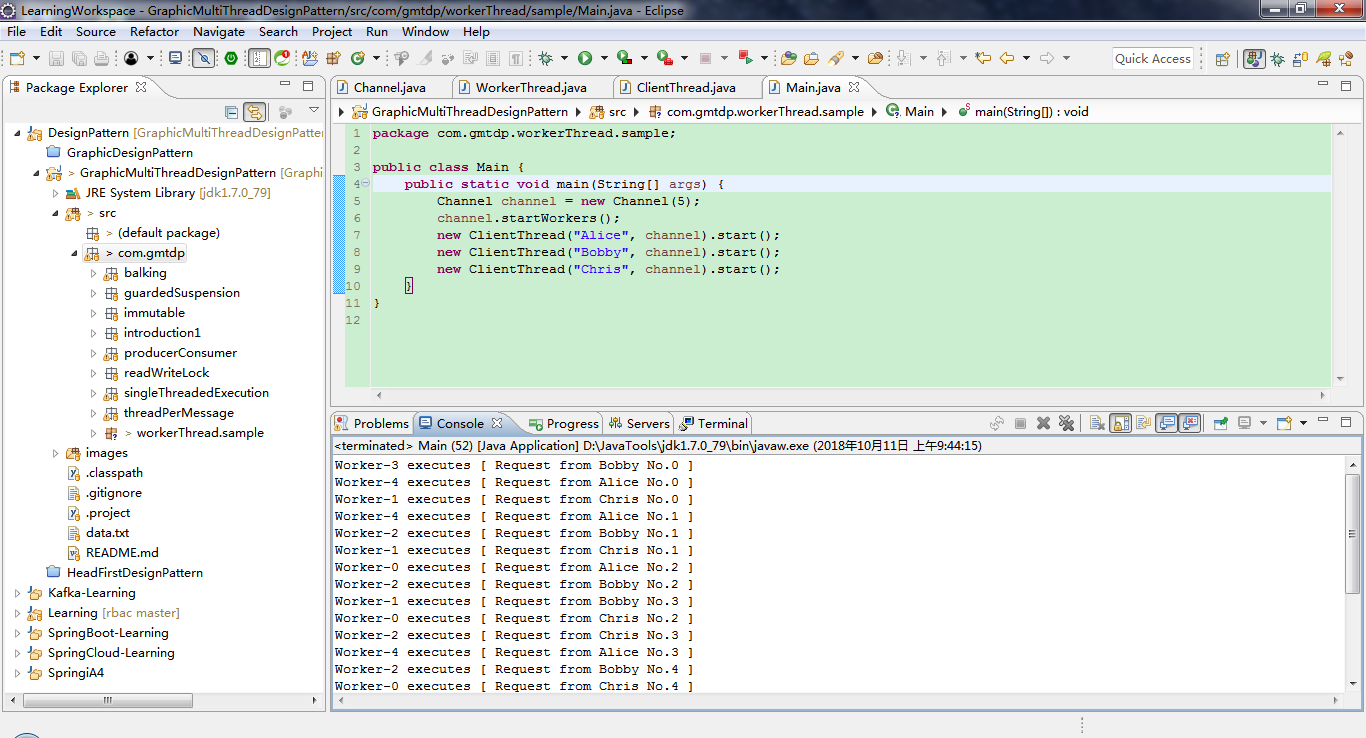This screenshot has width=1366, height=738.
Task: Click Pin Console icon
Action: 1220,423
